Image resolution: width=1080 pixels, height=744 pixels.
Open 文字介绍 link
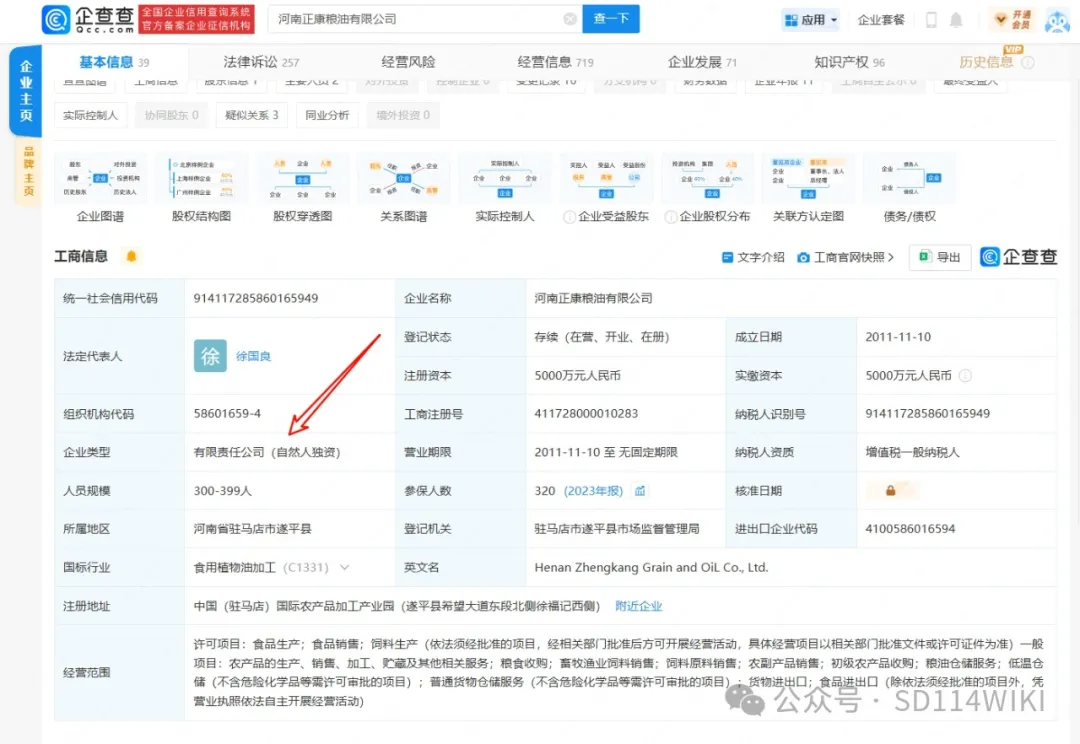click(753, 257)
